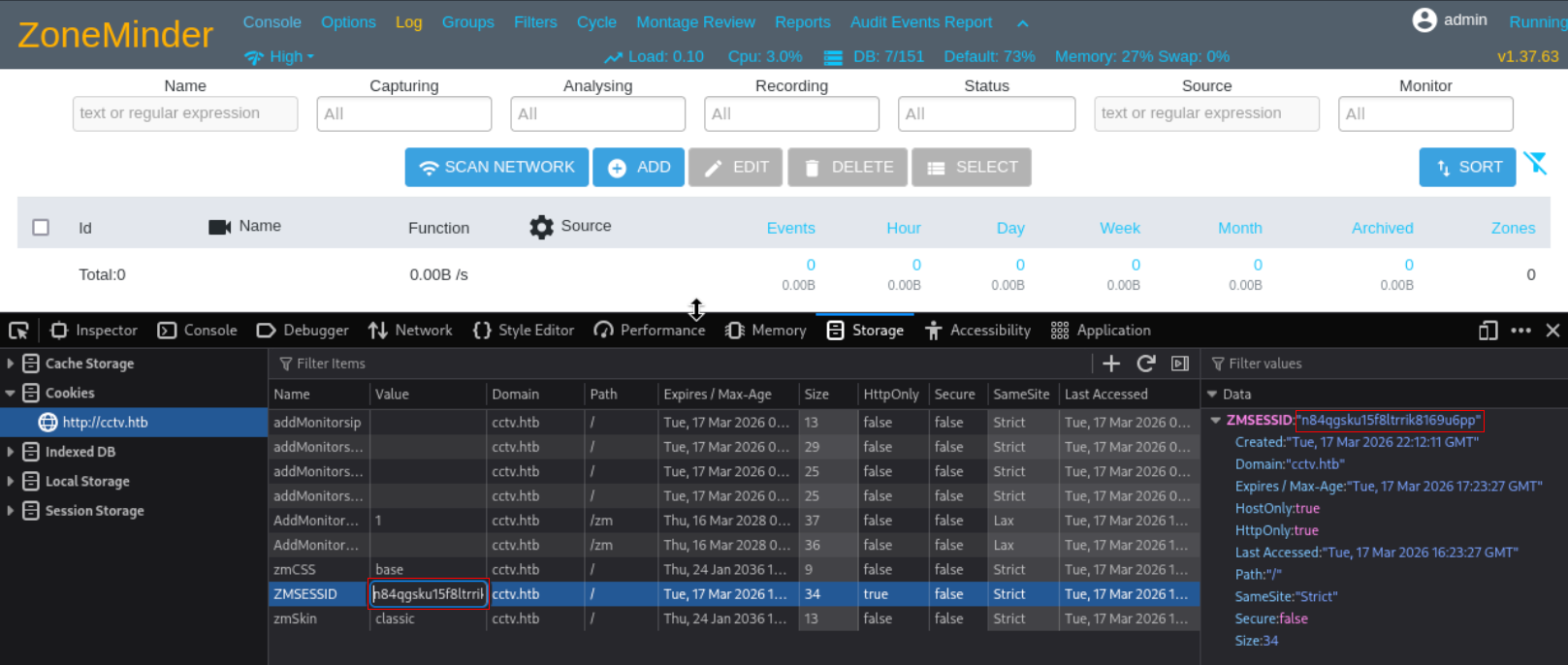Image resolution: width=1568 pixels, height=665 pixels.
Task: Click the admin user avatar icon
Action: 1424,20
